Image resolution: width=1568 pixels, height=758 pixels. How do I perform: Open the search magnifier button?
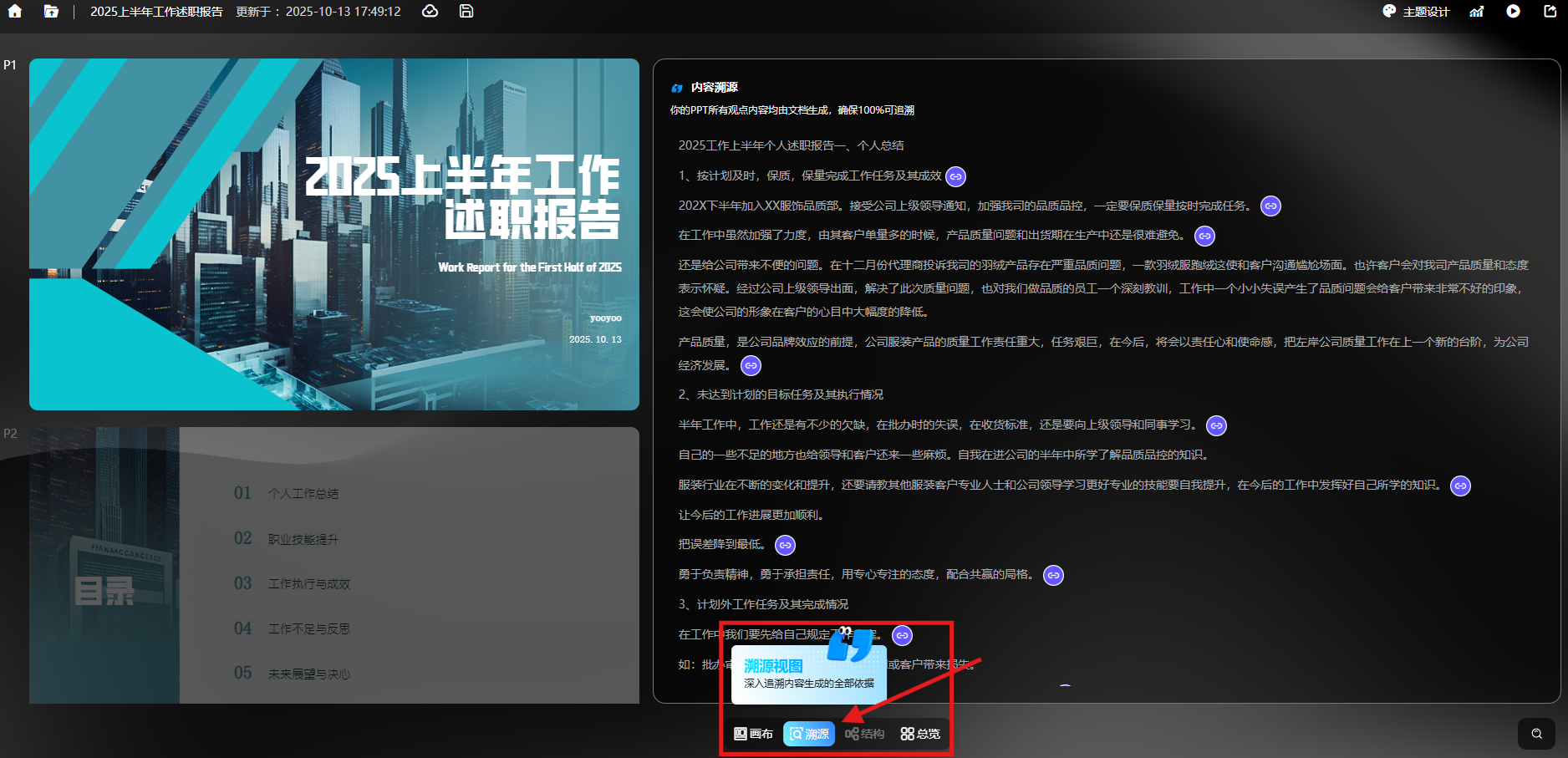tap(1536, 734)
